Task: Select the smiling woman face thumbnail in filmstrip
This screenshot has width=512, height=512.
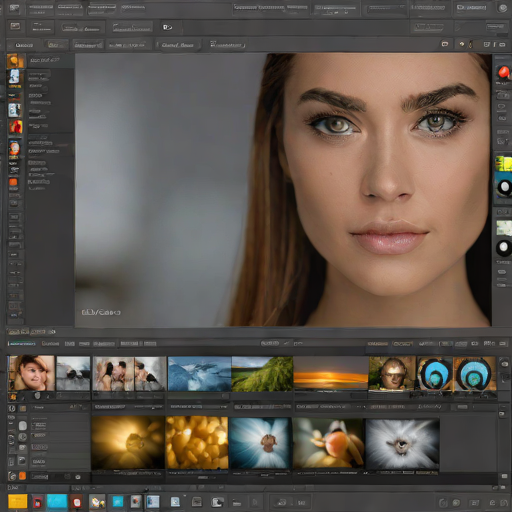Action: pyautogui.click(x=31, y=373)
